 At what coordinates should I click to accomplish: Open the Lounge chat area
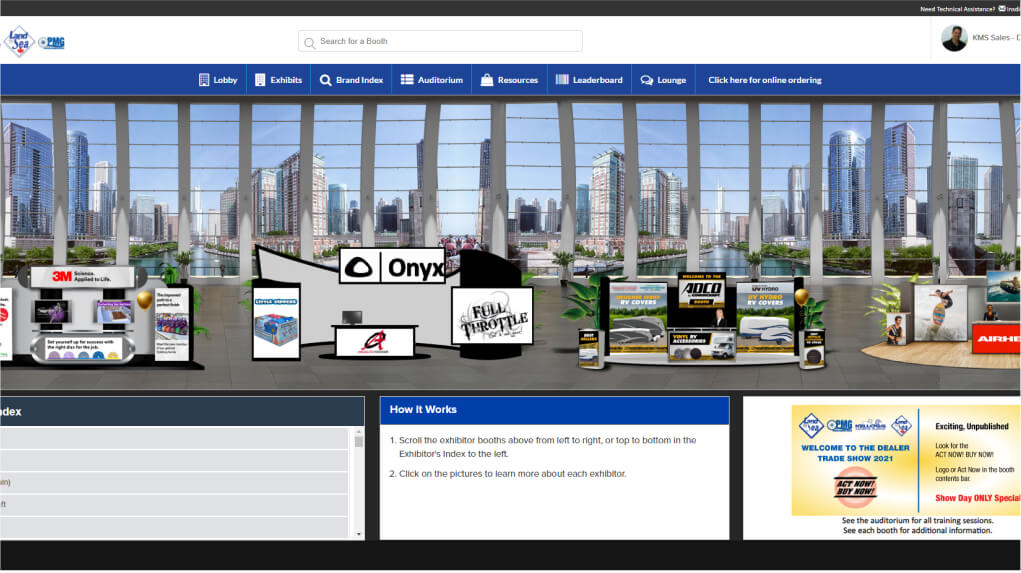click(663, 80)
